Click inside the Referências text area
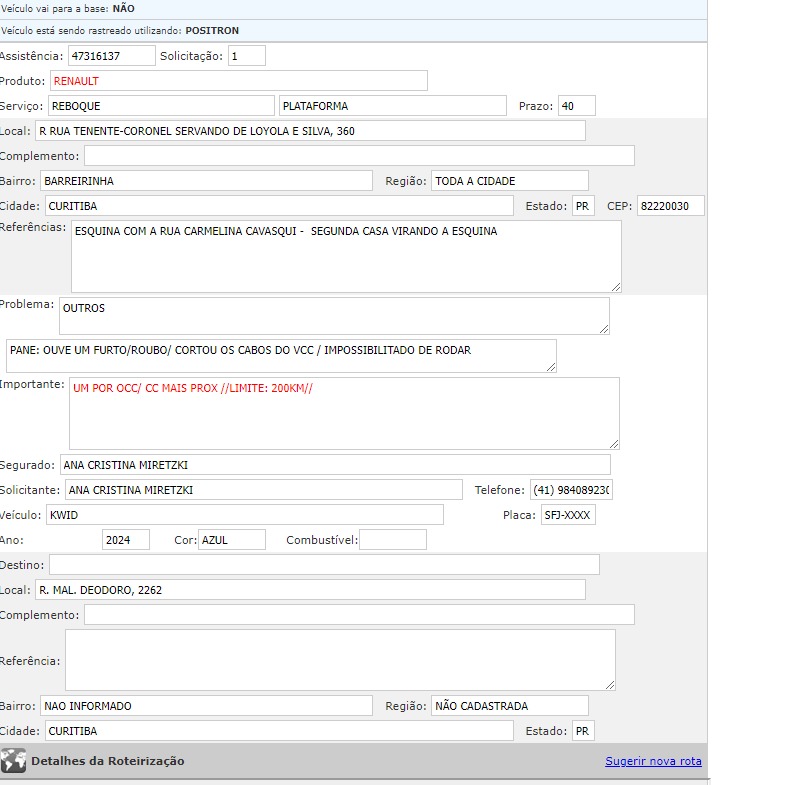The width and height of the screenshot is (791, 785). [x=345, y=257]
